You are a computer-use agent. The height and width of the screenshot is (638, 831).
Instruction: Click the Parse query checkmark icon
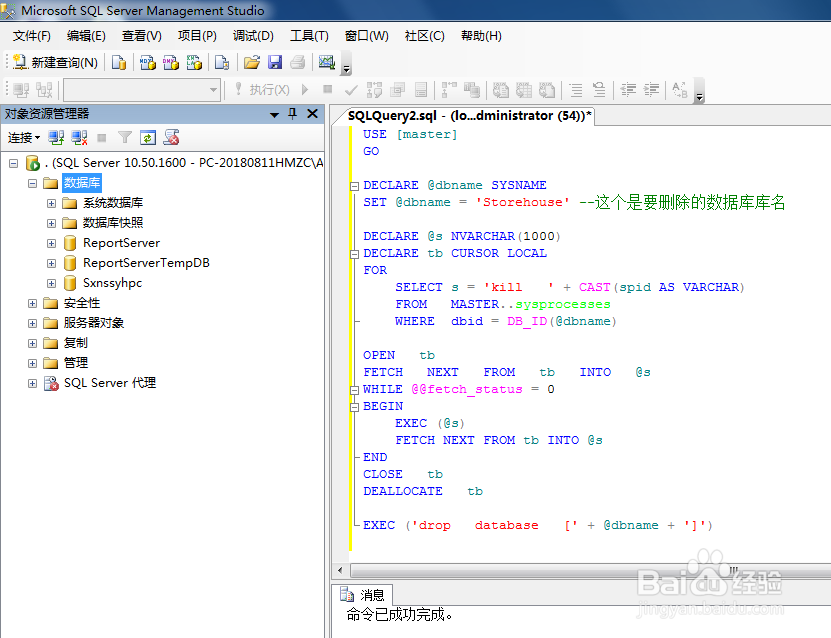click(x=350, y=89)
